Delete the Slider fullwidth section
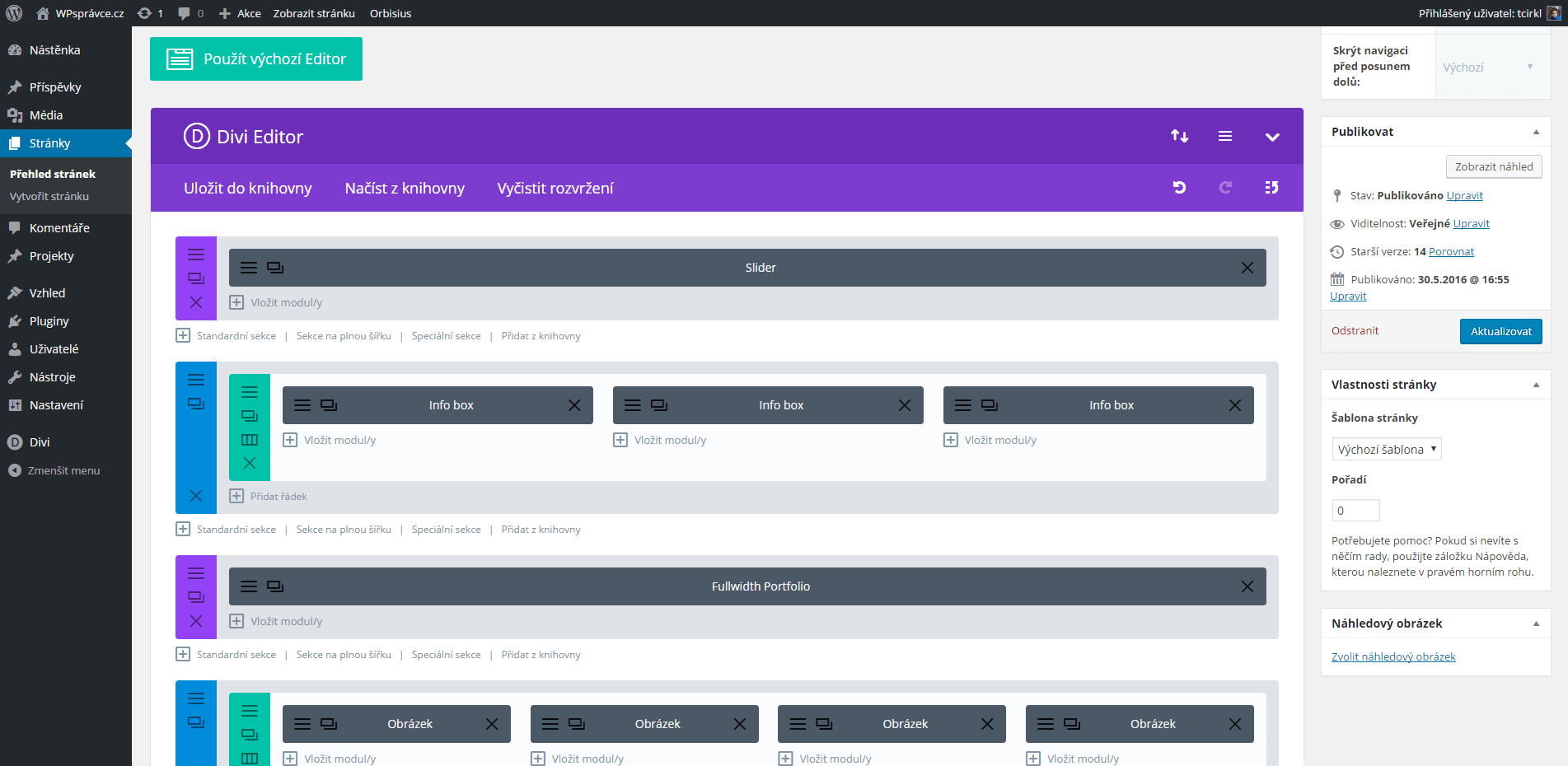 [x=196, y=302]
